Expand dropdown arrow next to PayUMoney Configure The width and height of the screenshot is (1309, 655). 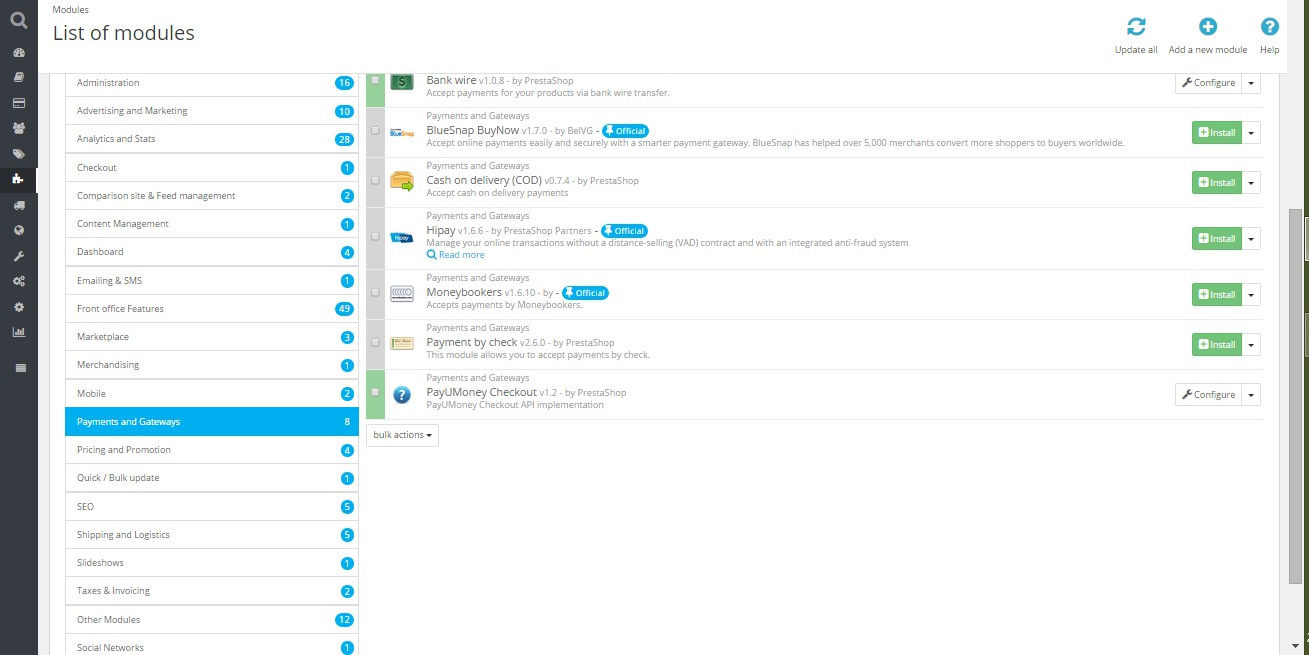pyautogui.click(x=1251, y=395)
